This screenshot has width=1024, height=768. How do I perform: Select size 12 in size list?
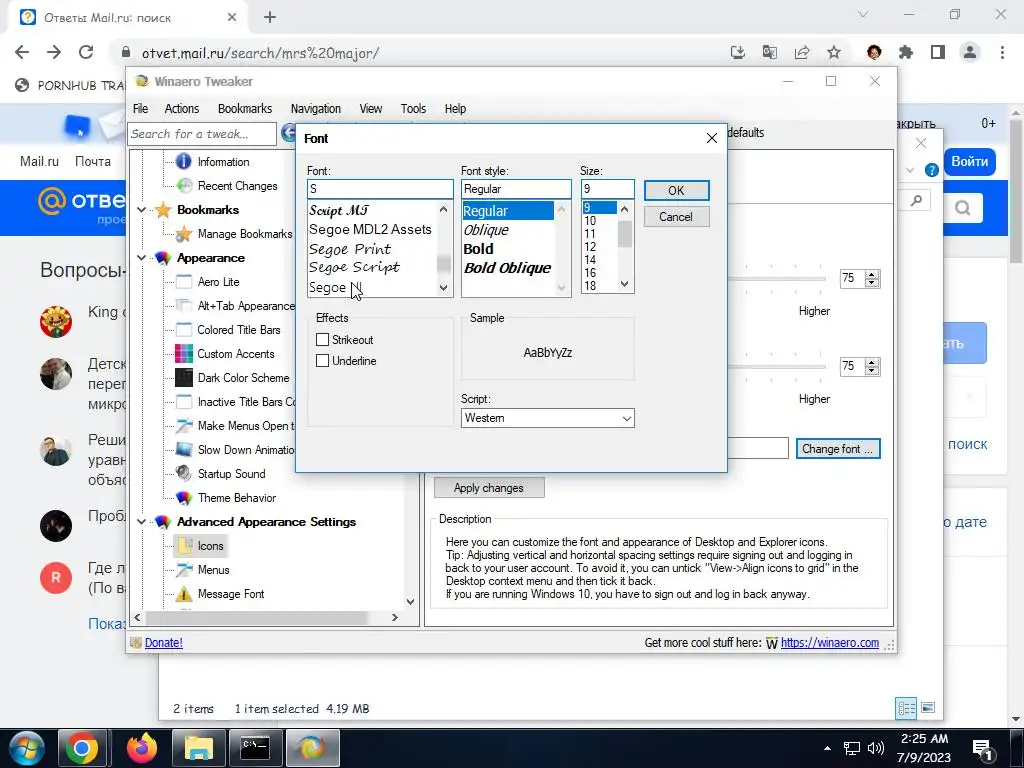tap(590, 247)
